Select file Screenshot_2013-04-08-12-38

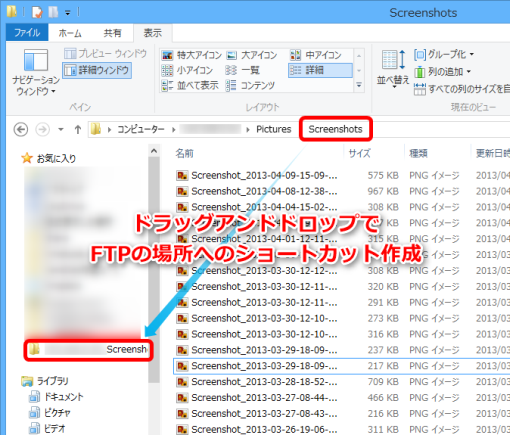(x=264, y=191)
